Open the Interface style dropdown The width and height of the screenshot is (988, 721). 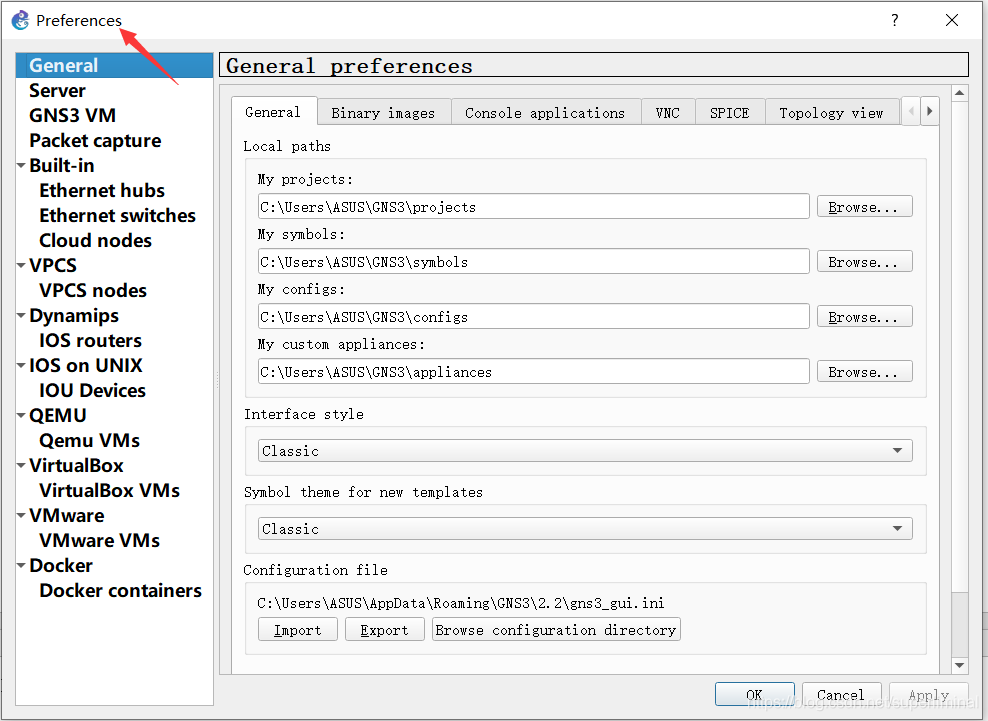pos(585,451)
